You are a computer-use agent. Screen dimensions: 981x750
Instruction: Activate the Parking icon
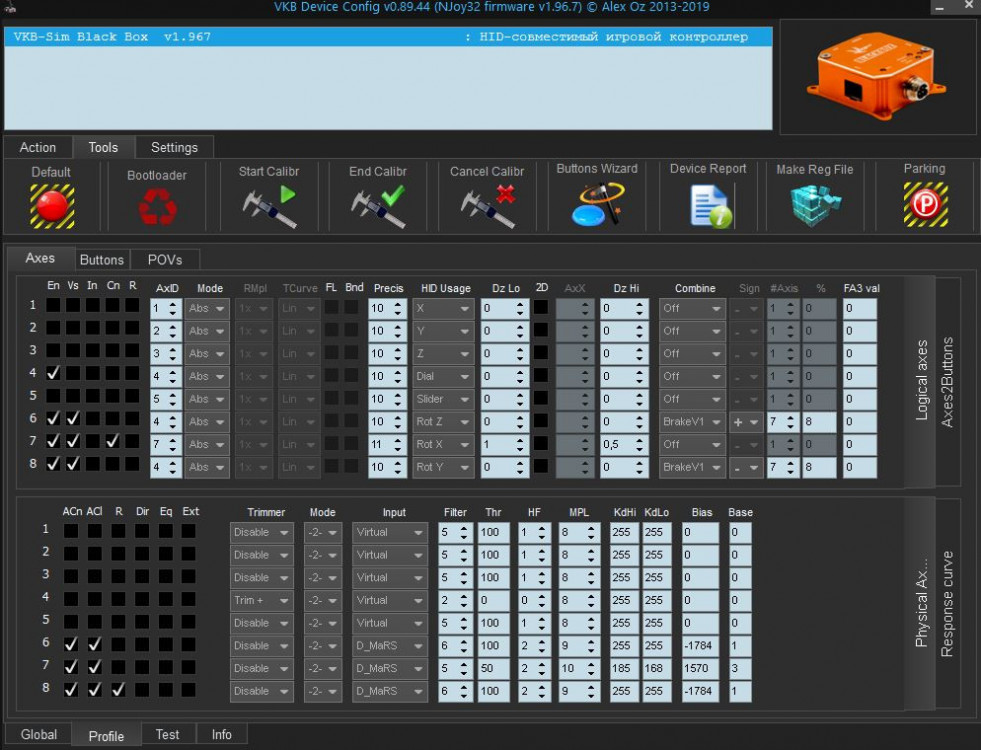925,204
